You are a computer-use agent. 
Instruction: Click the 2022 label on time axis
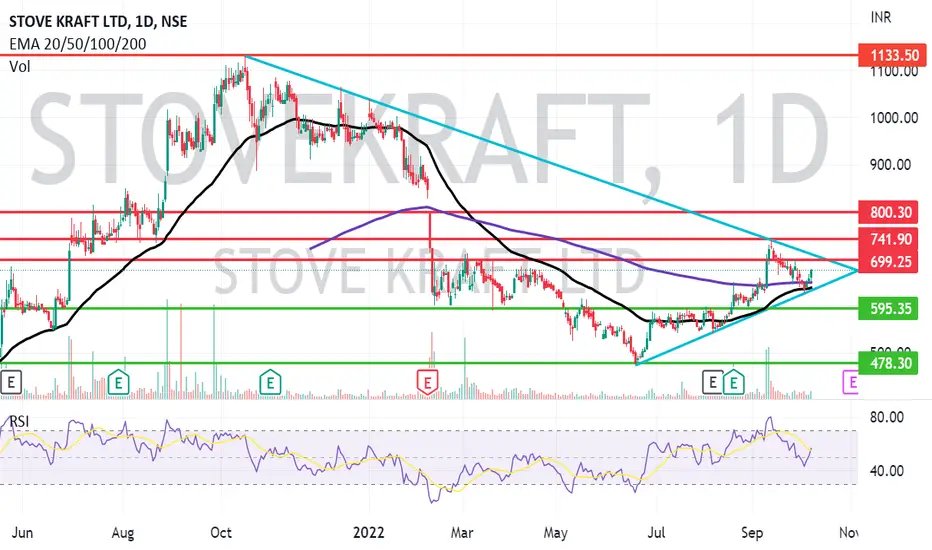pos(369,532)
